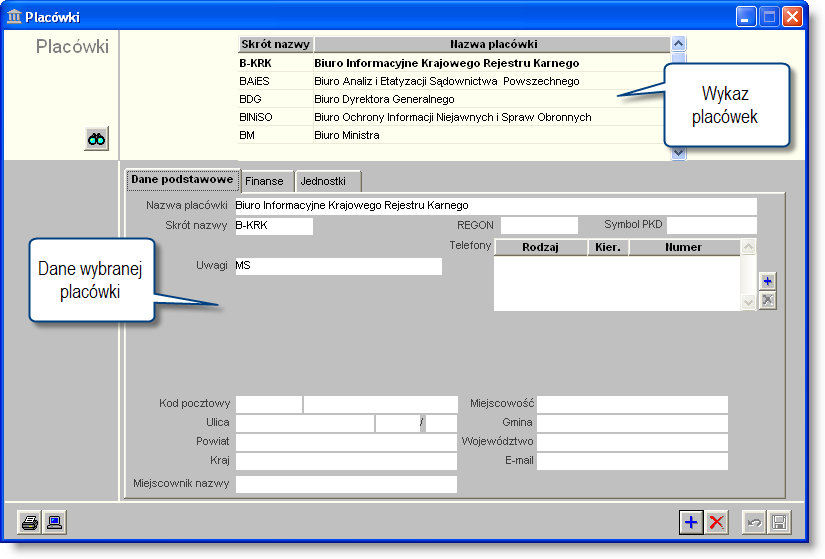Select the B-KRK row

tap(455, 63)
